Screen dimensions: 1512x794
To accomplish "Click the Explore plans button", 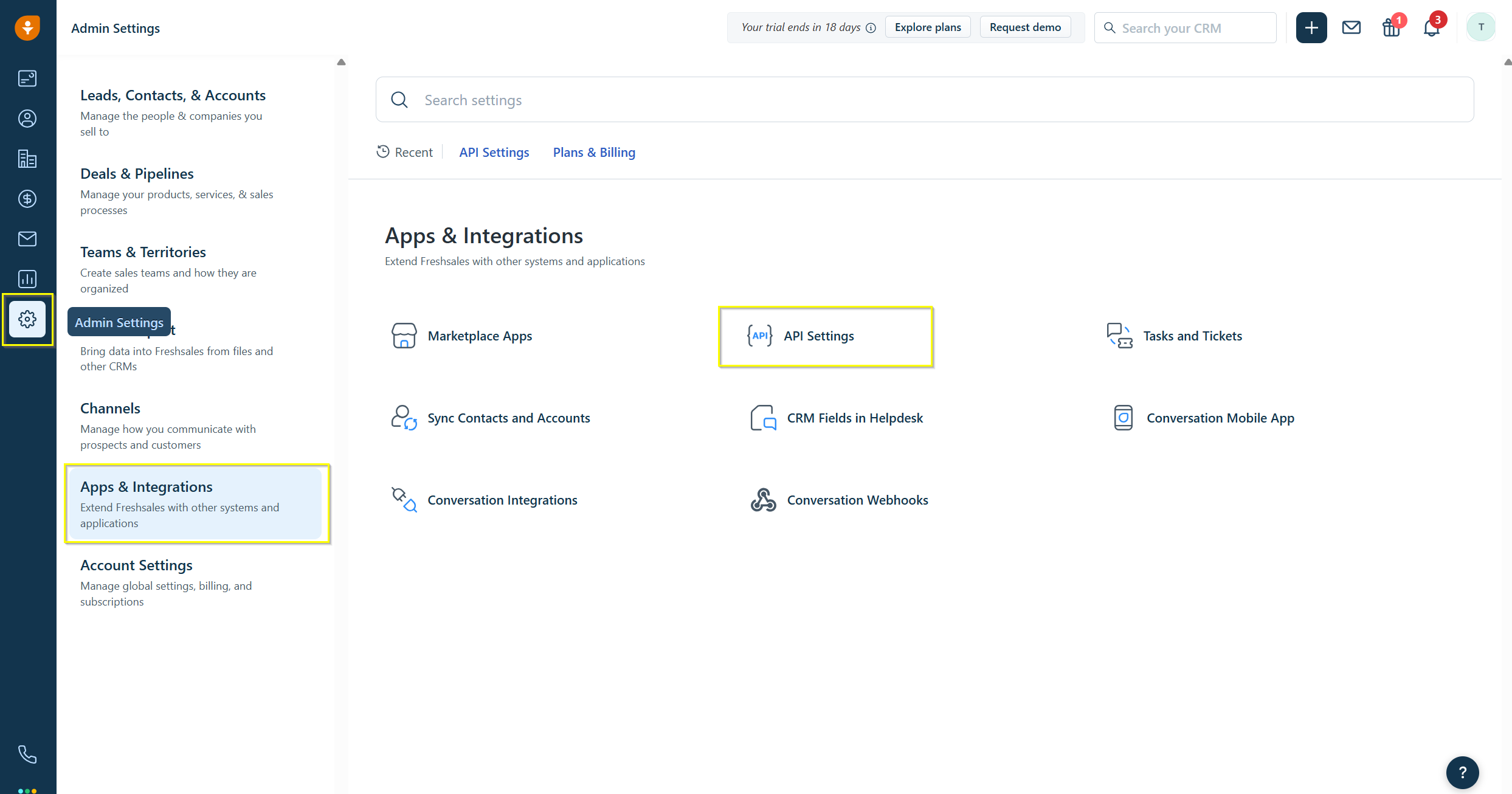I will [928, 27].
